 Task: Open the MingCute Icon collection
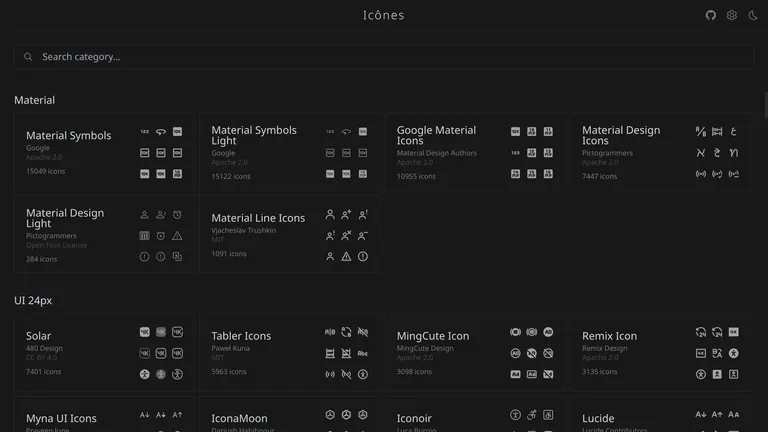[x=475, y=353]
